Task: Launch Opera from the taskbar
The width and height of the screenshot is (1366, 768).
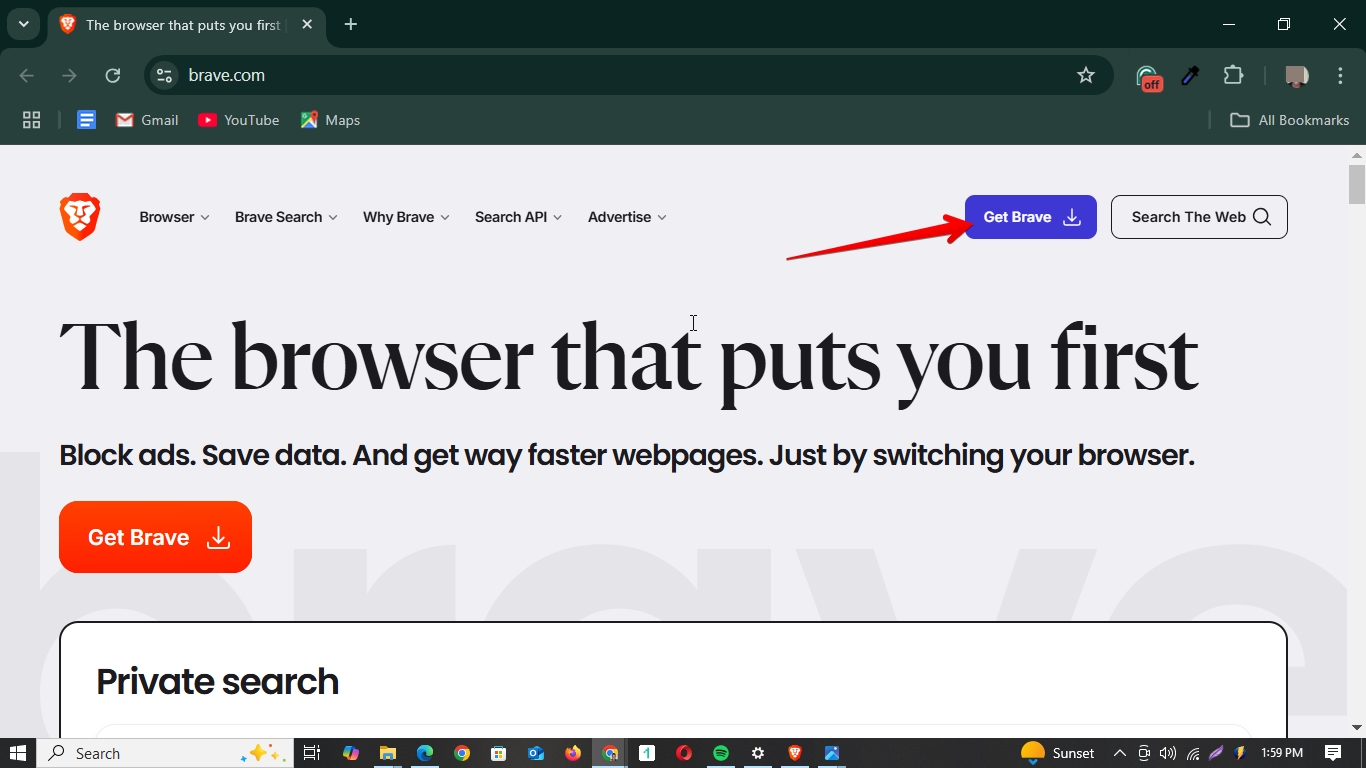Action: coord(684,753)
